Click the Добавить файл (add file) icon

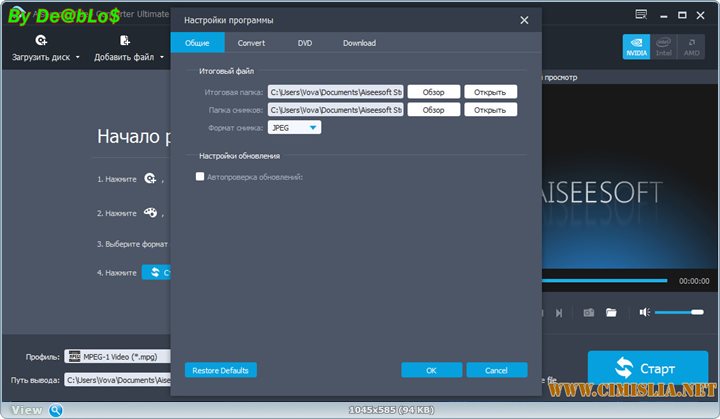click(125, 41)
